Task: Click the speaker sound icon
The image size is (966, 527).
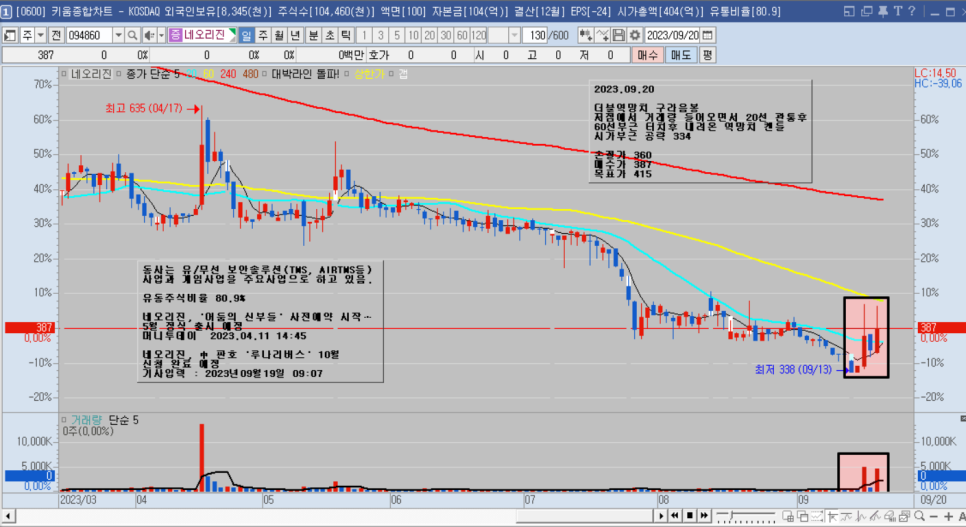Action: coord(149,35)
